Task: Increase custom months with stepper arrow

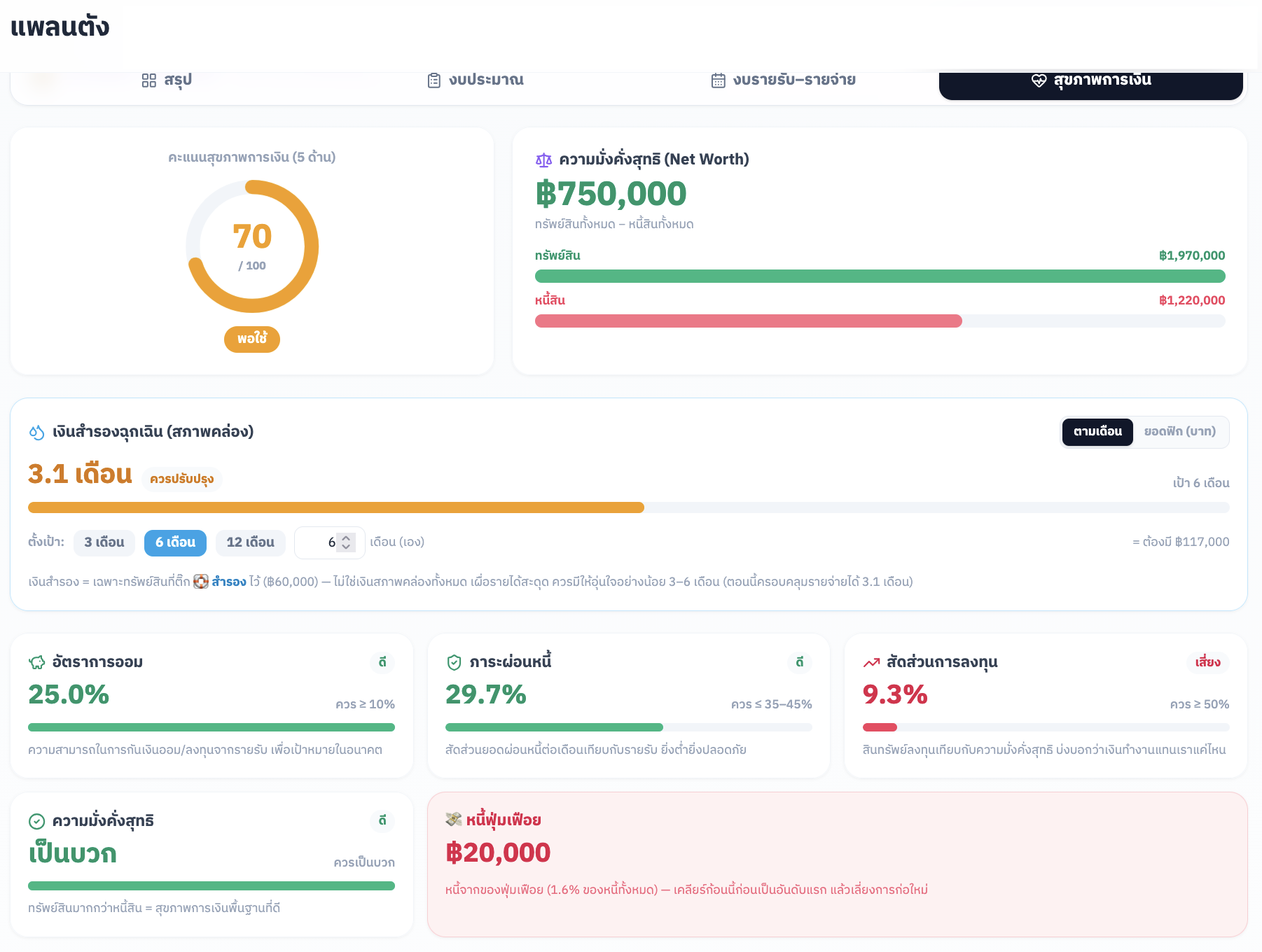Action: point(346,538)
